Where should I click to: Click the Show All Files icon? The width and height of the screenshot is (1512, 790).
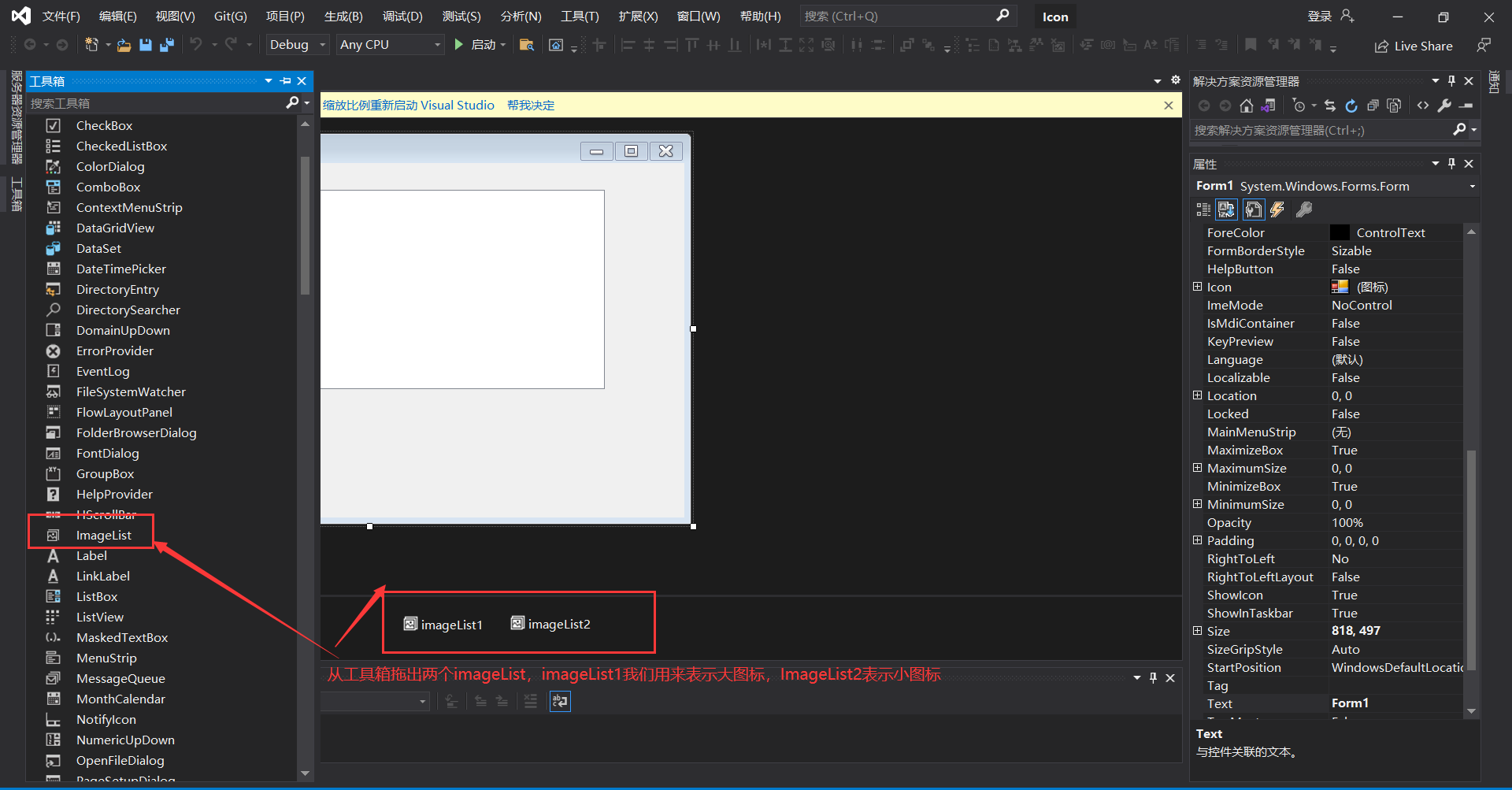pos(1394,106)
